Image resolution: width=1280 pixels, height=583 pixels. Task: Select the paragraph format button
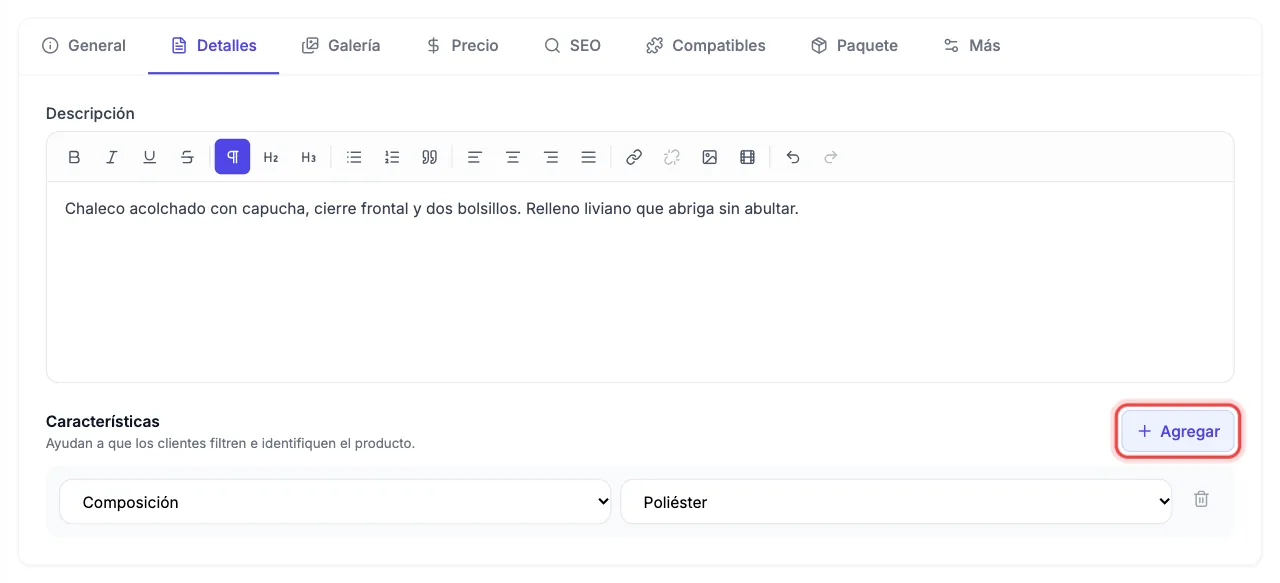[232, 157]
